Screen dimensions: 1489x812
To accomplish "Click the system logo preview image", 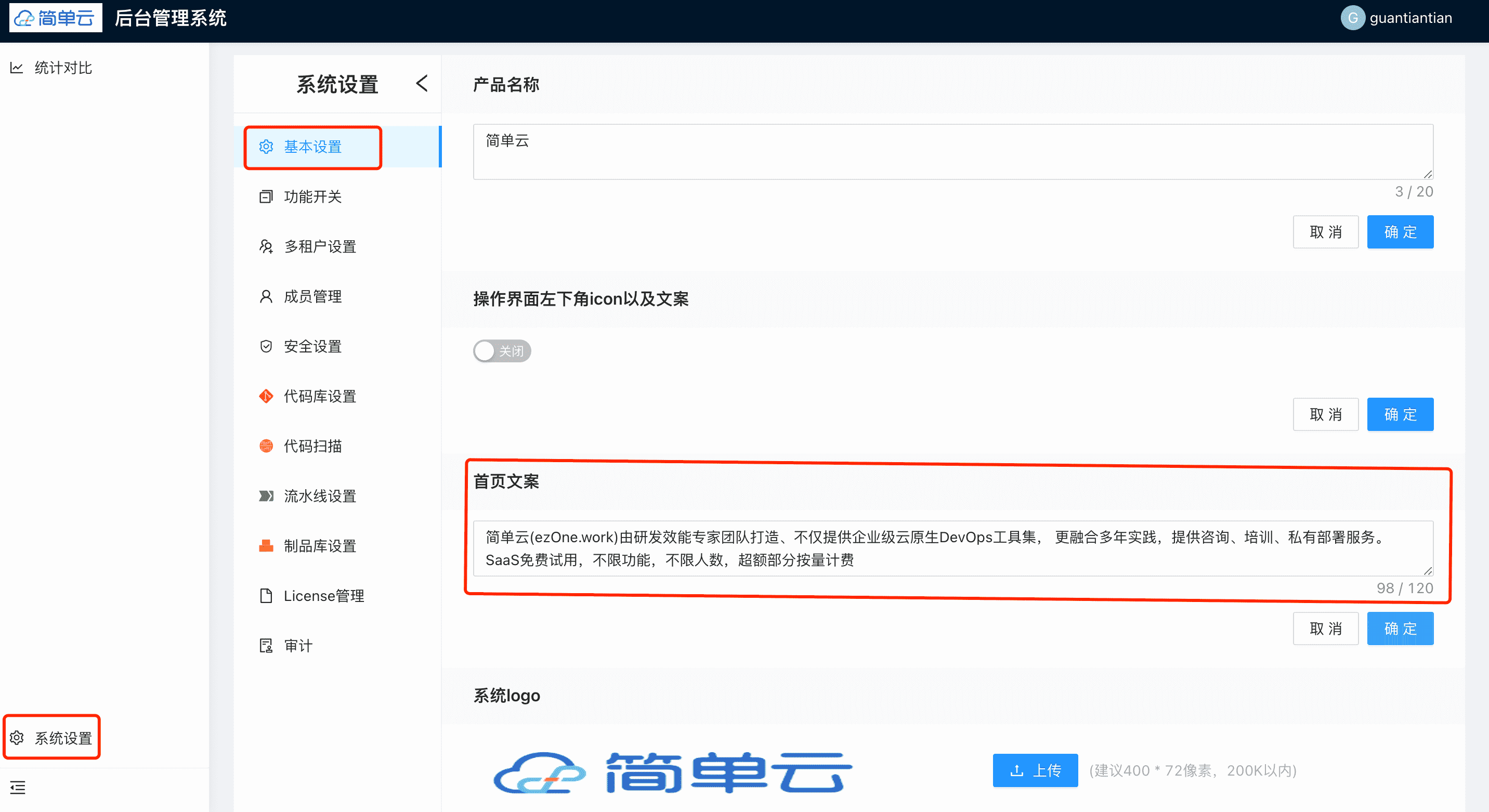I will pos(673,772).
